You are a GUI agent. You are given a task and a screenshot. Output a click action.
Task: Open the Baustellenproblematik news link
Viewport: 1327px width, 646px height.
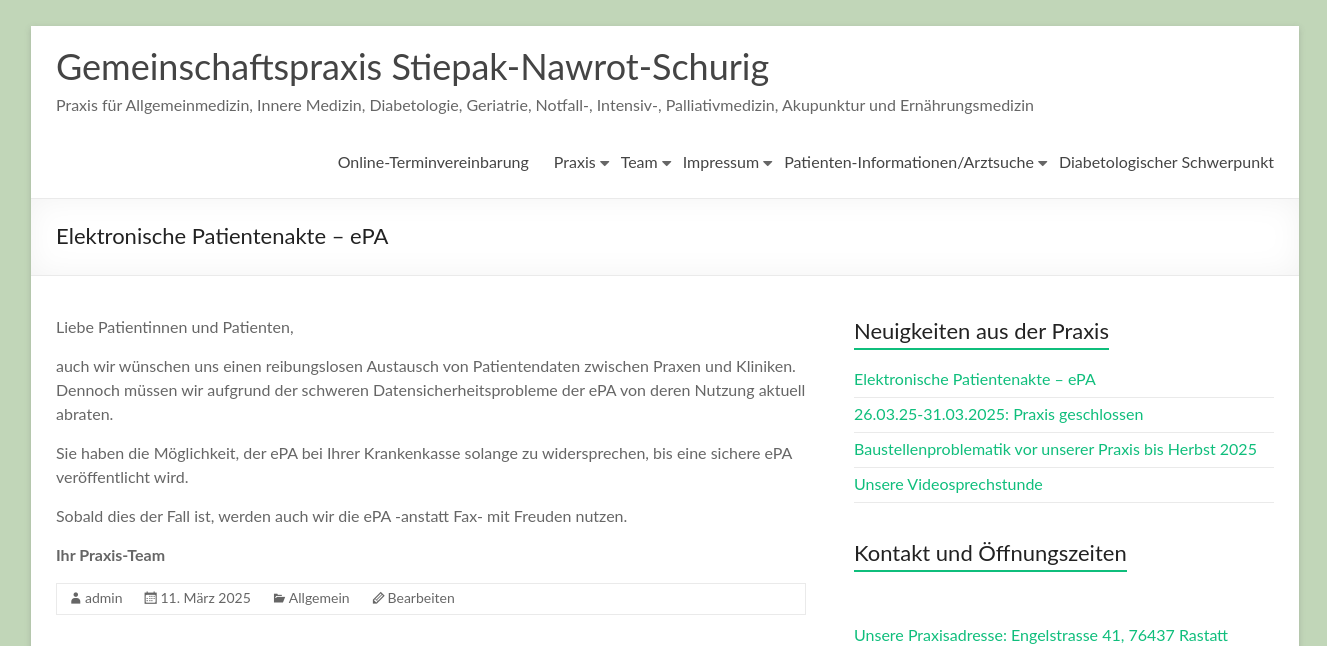pyautogui.click(x=1055, y=450)
